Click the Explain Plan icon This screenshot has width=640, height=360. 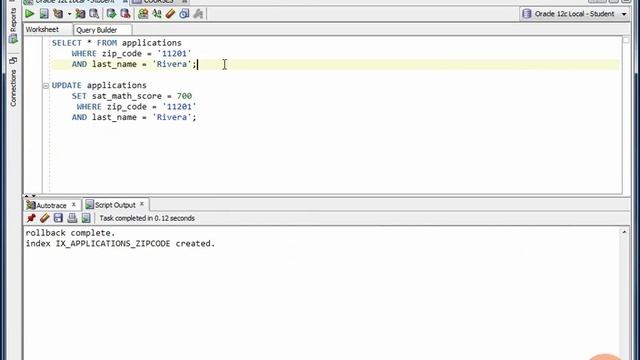58,14
